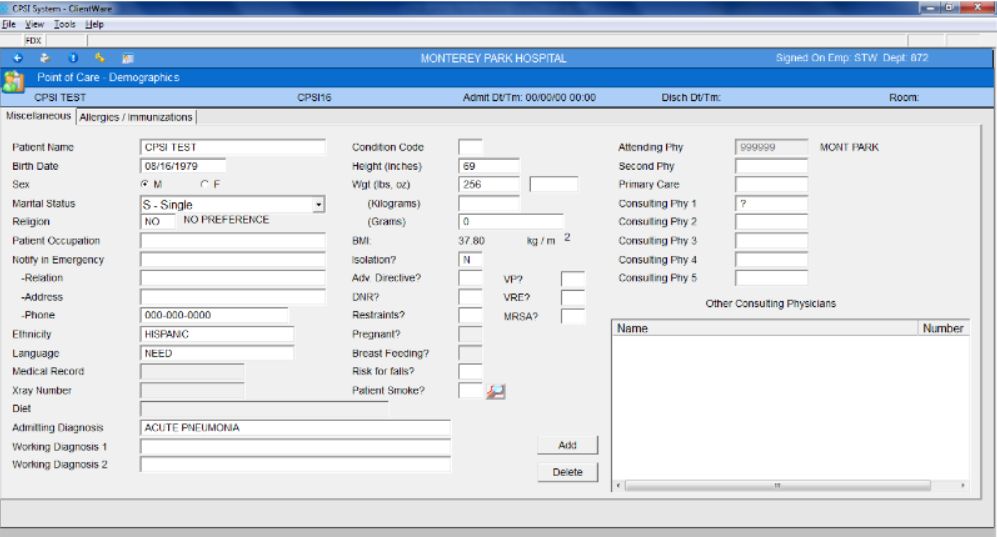Click the Isolation? field containing N

470,260
